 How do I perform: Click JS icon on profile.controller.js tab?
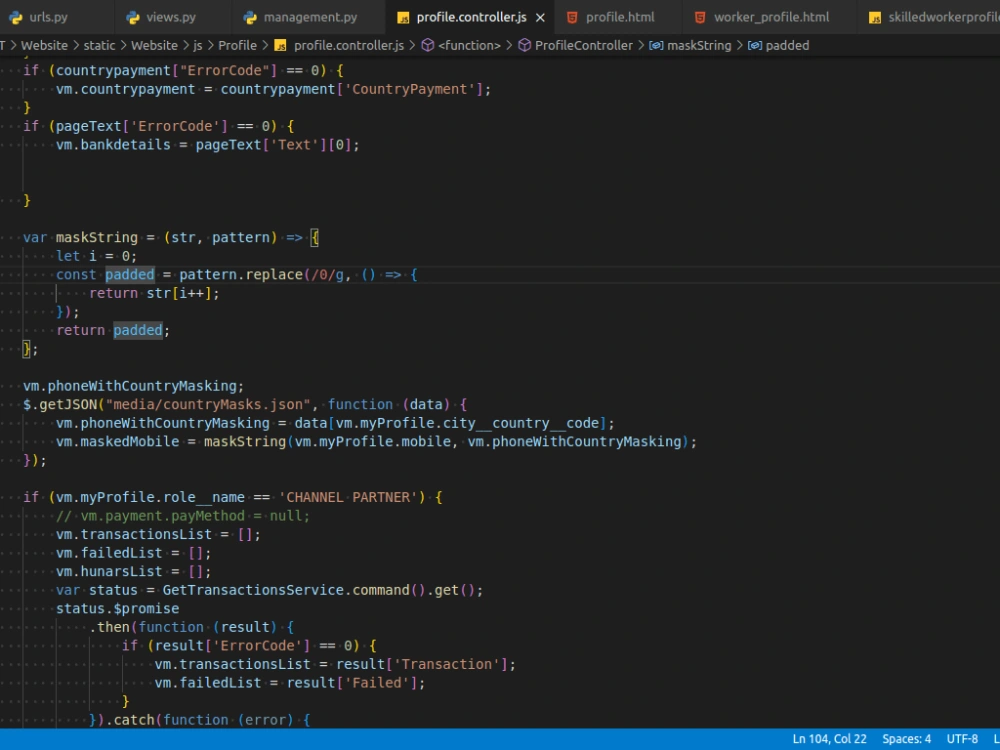coord(403,18)
